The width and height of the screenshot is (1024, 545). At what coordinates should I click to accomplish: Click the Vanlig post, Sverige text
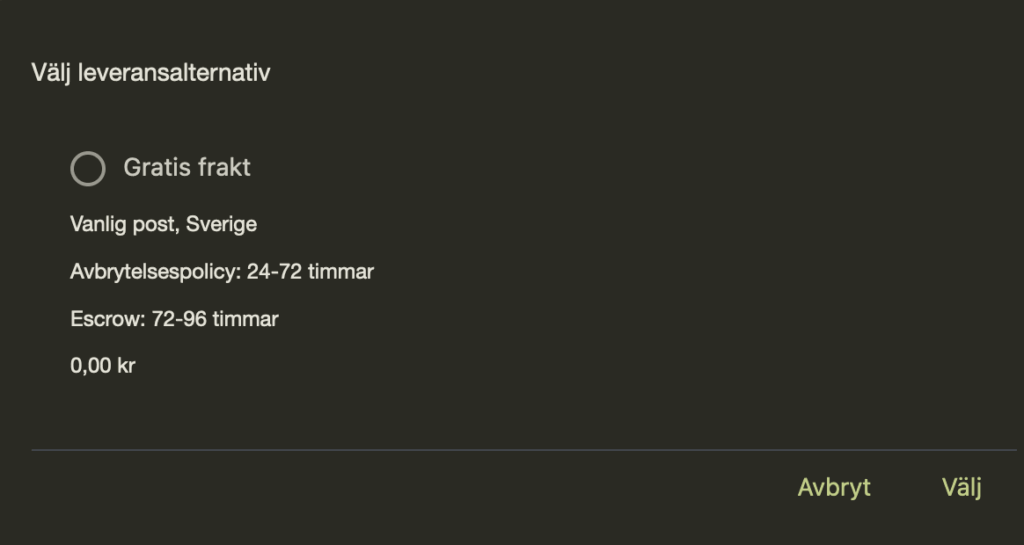(163, 224)
